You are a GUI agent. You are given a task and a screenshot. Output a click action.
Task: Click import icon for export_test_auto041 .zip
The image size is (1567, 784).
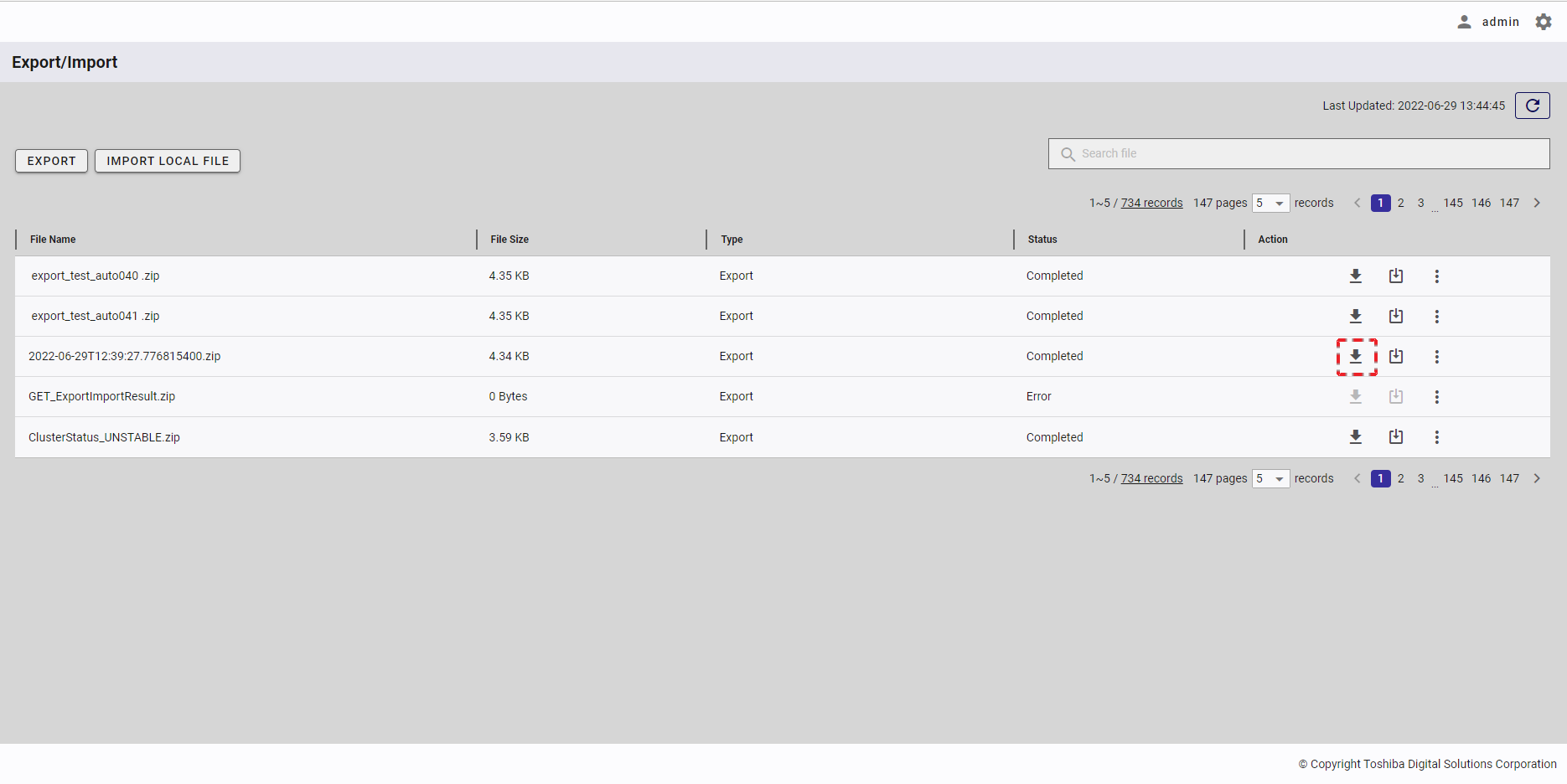coord(1395,316)
